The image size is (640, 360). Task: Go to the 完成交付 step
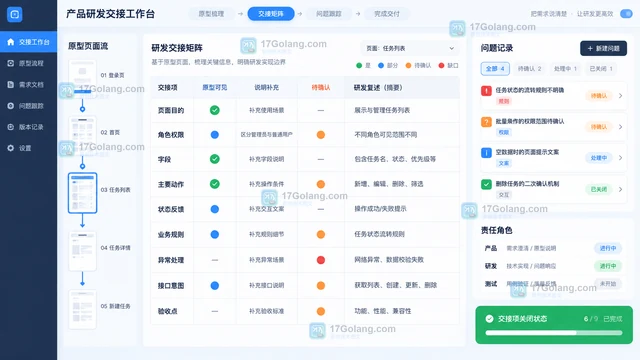[x=387, y=14]
